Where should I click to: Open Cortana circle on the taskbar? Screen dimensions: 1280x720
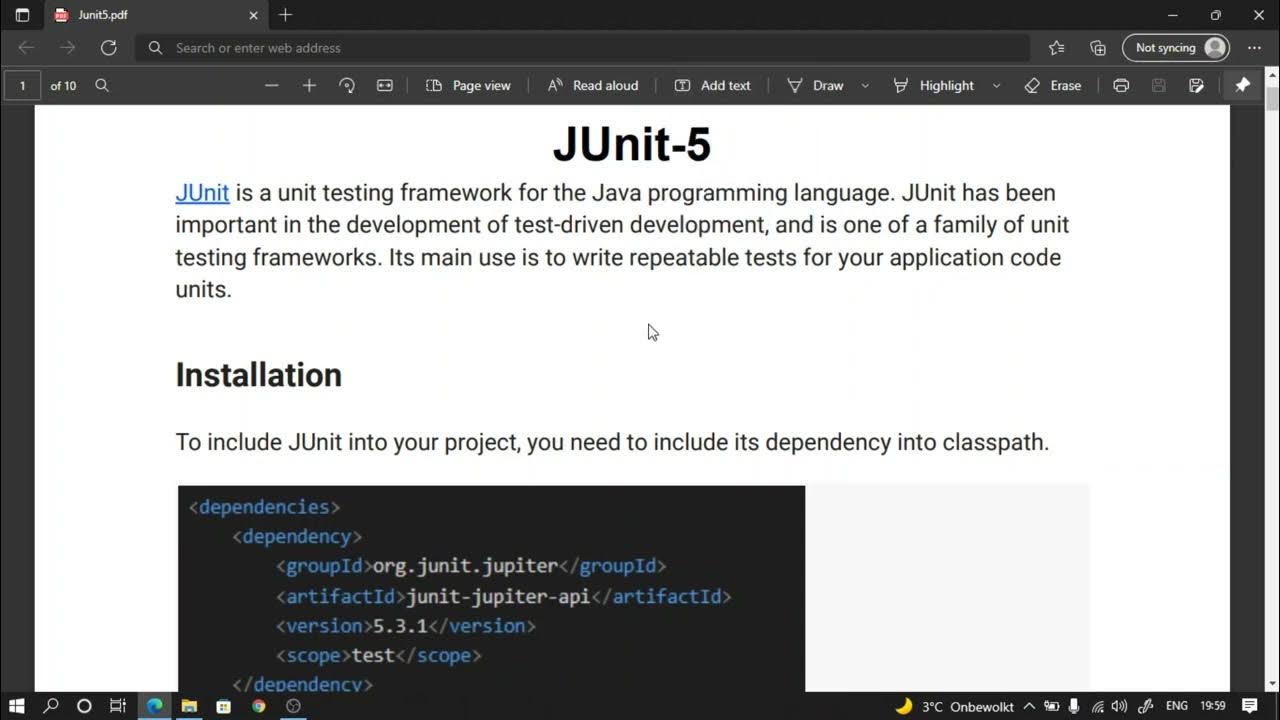tap(84, 706)
